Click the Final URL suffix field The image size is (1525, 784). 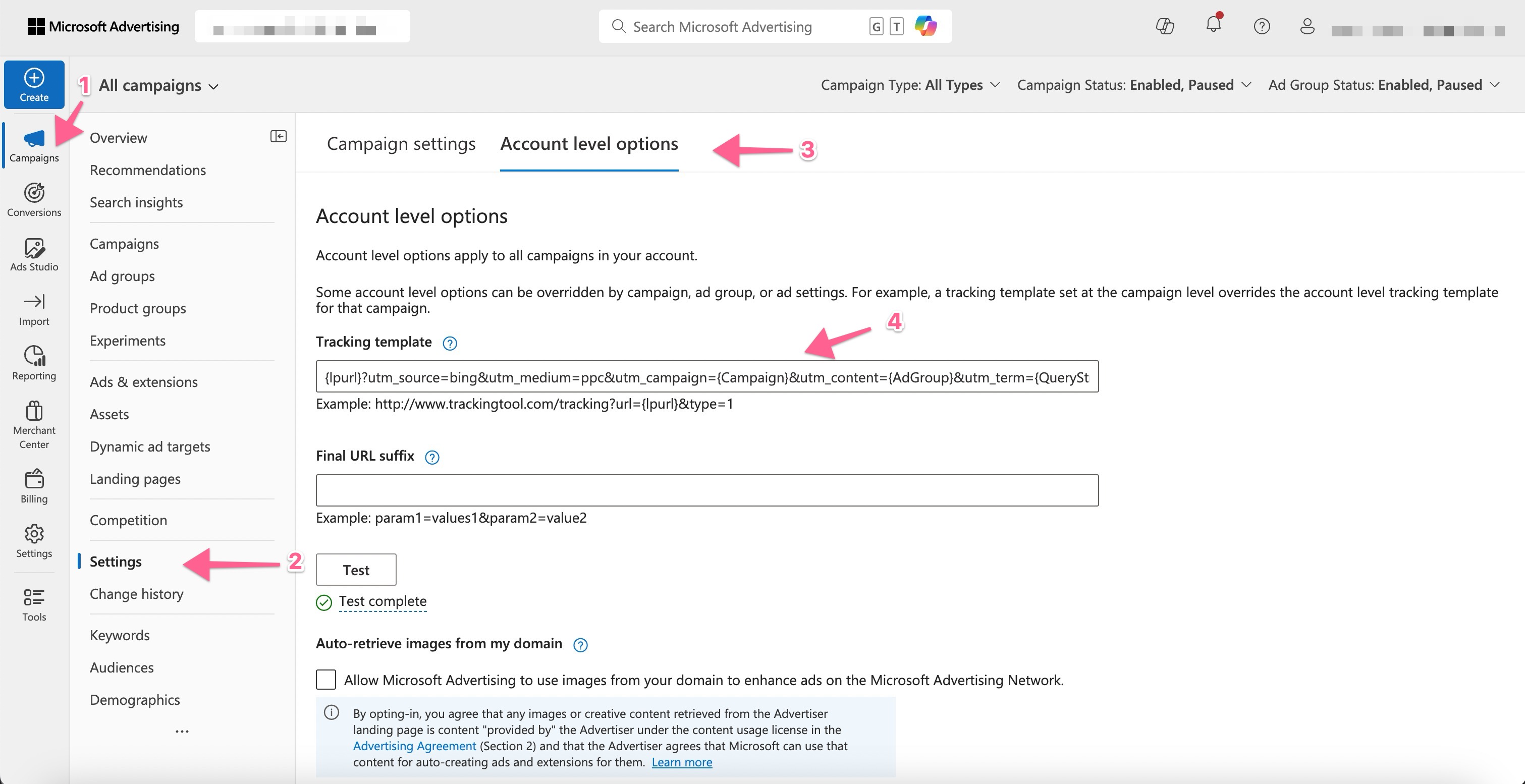[707, 490]
